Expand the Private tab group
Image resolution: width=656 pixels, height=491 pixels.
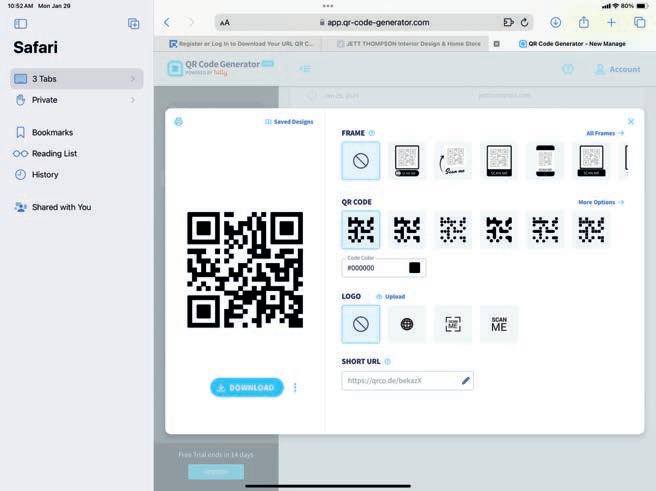pyautogui.click(x=77, y=100)
